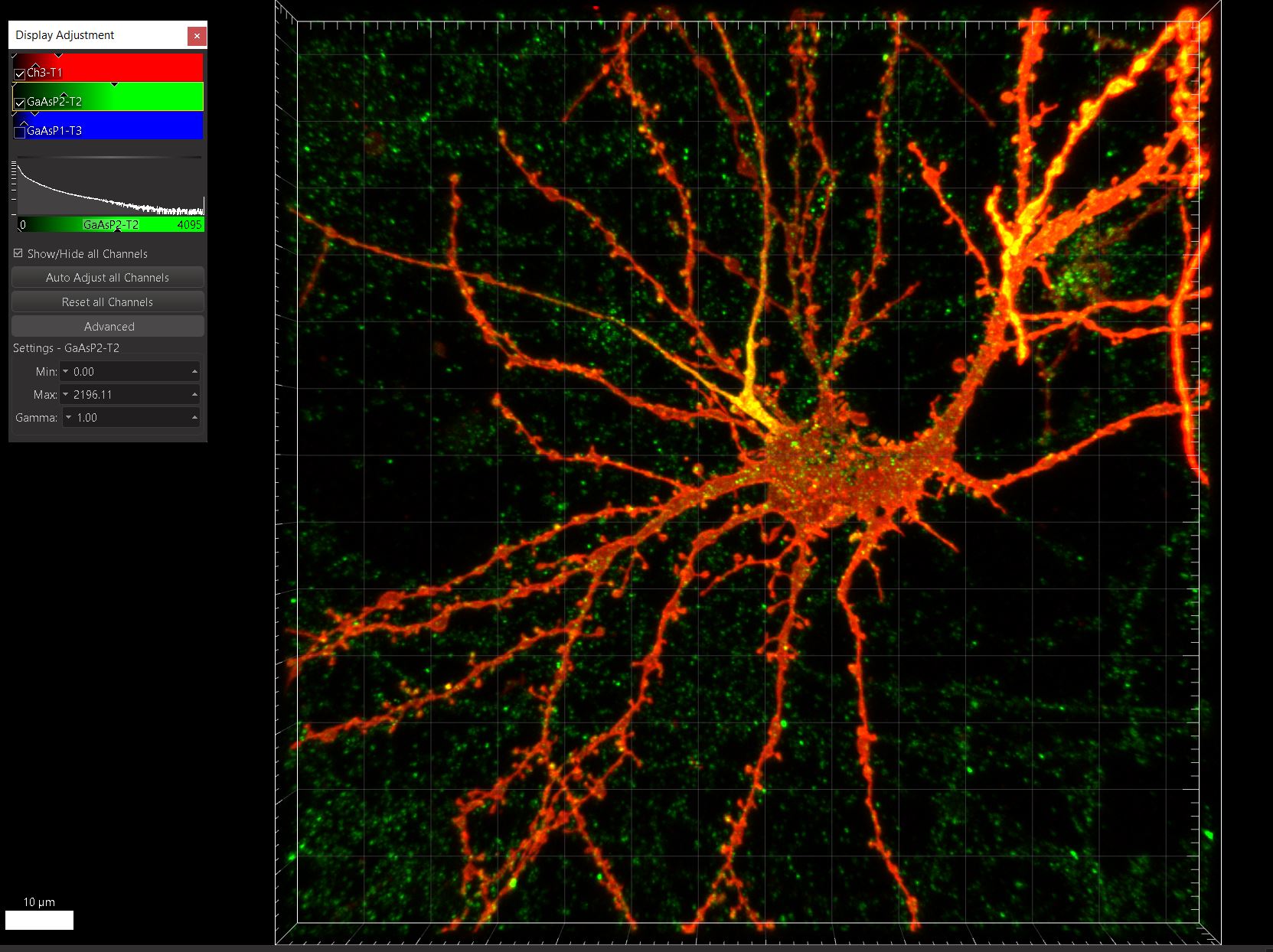Click the Min value field showing 0.00
Viewport: 1273px width, 952px height.
(130, 371)
